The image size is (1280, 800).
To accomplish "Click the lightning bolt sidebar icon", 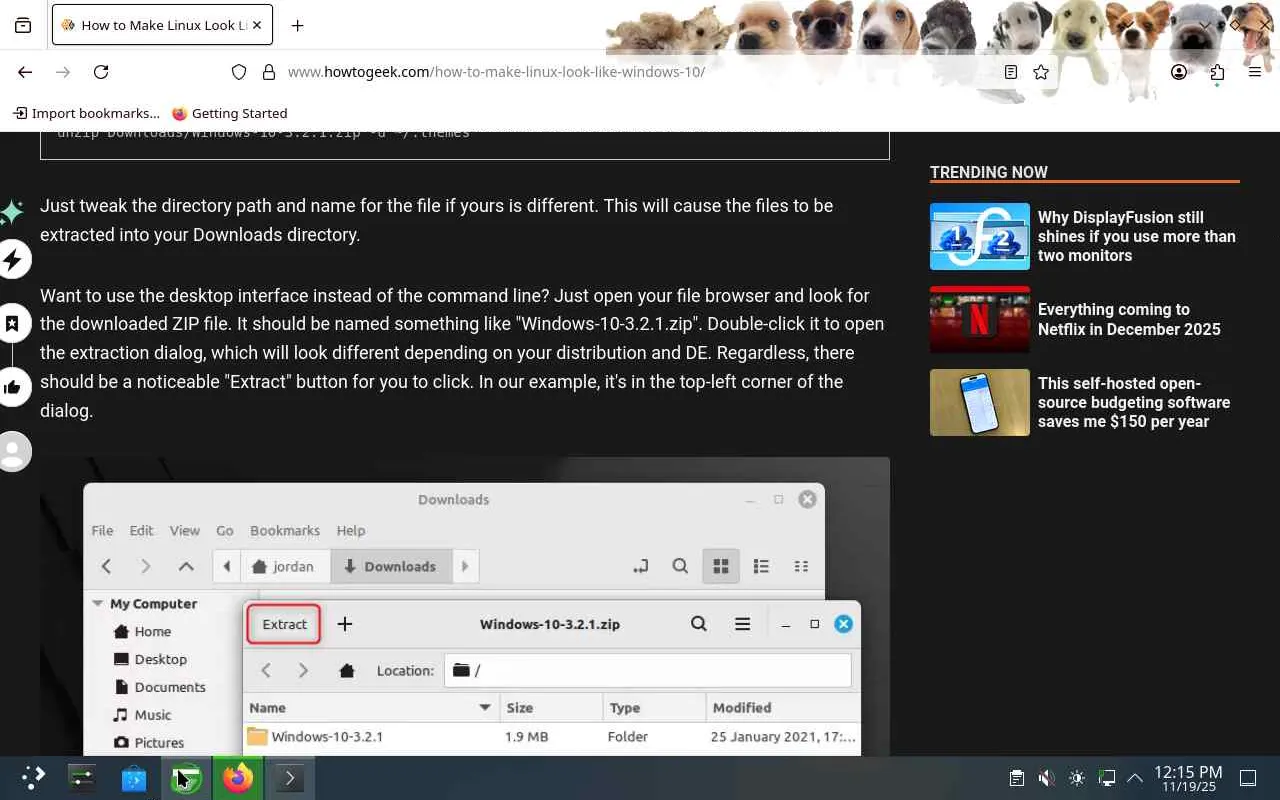I will [x=13, y=260].
